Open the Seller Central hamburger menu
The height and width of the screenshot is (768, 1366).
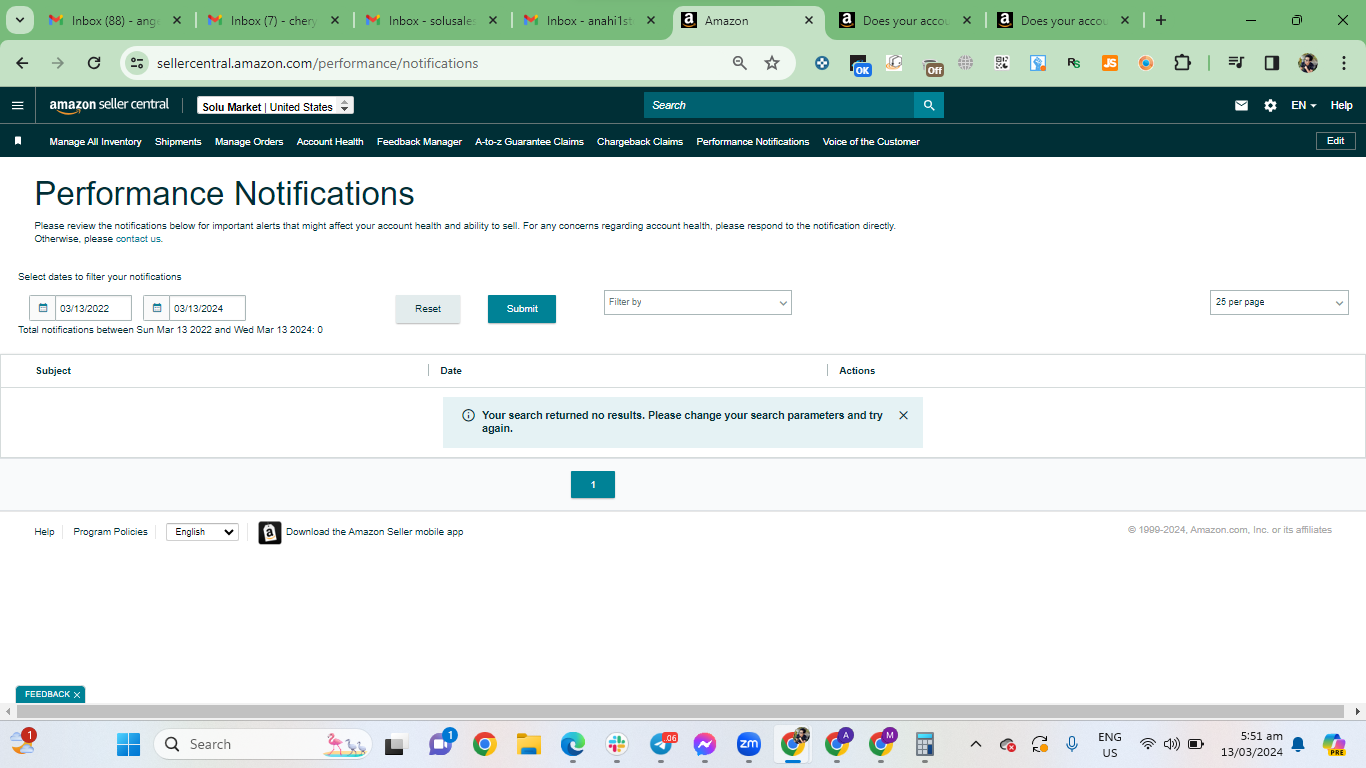[x=17, y=105]
